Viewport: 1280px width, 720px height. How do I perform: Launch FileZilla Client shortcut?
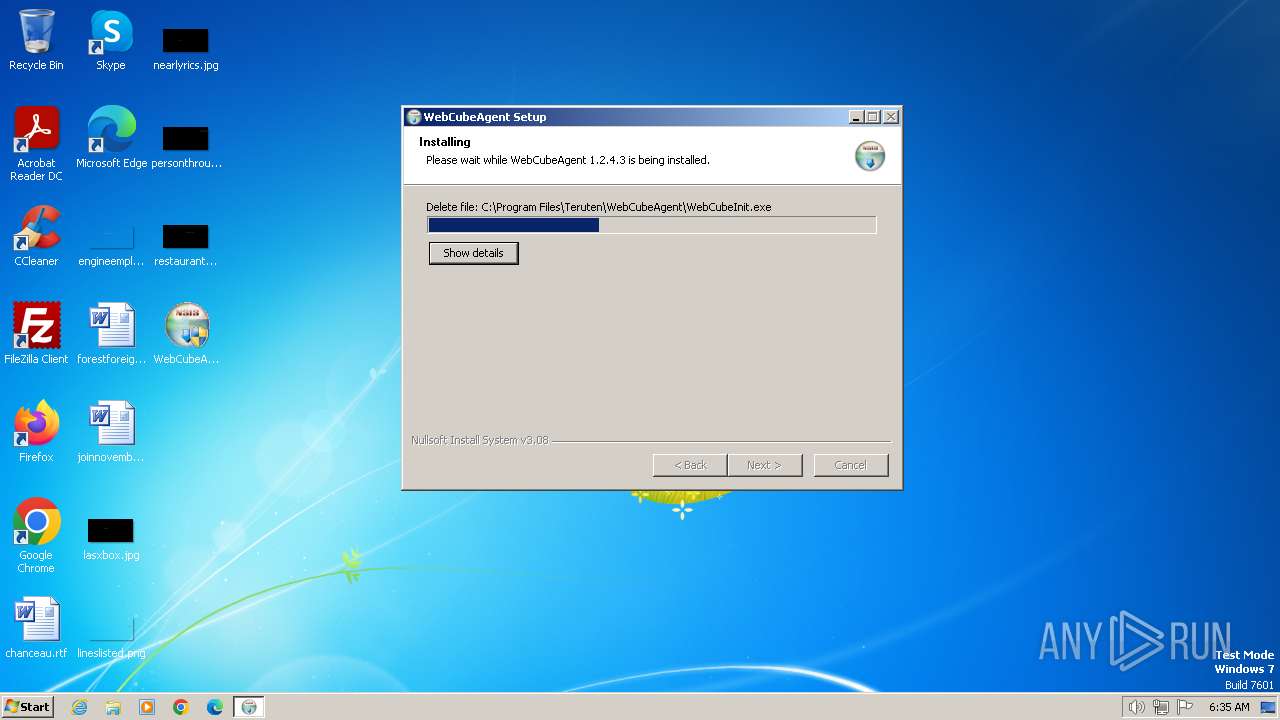coord(36,334)
